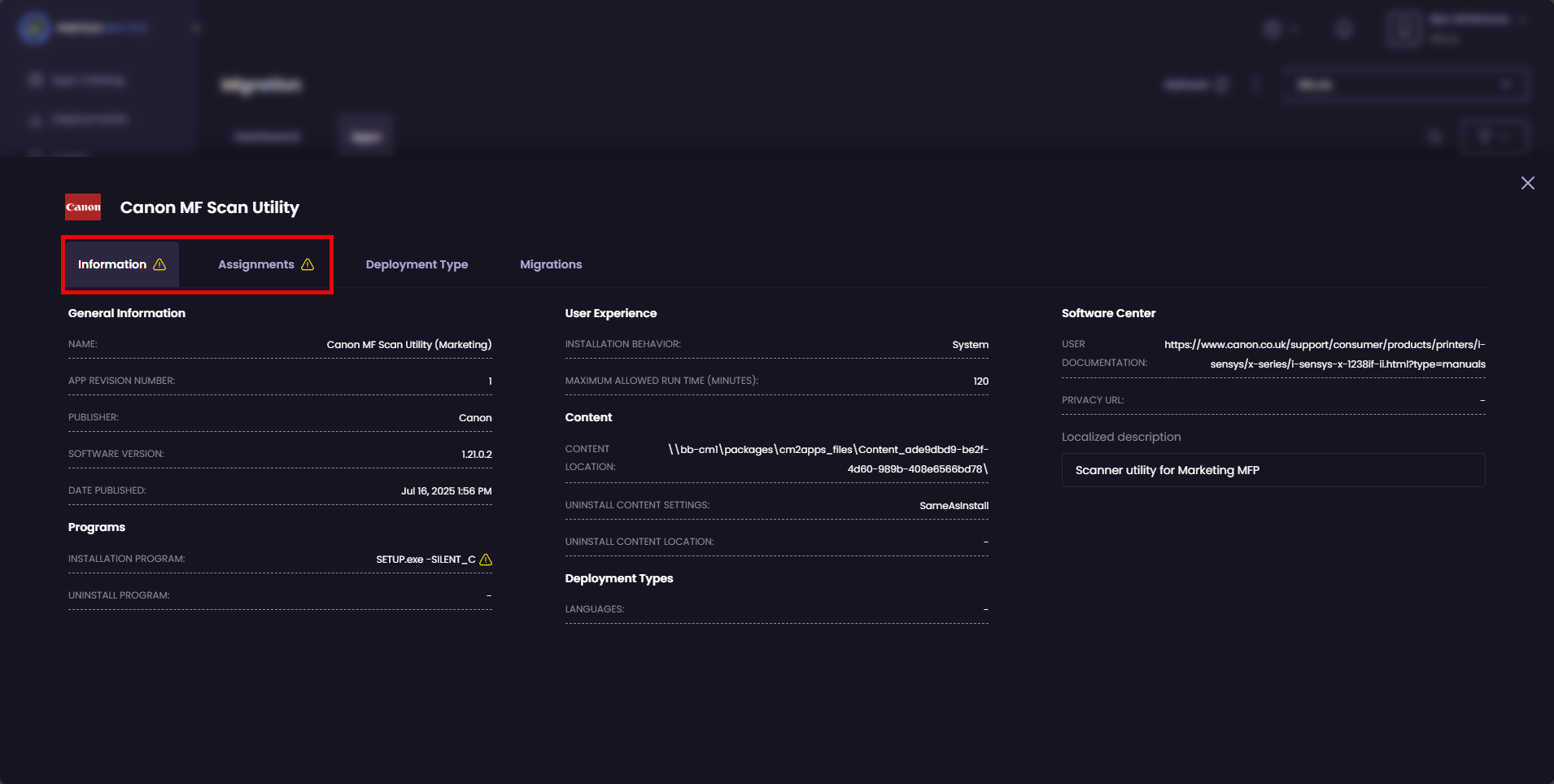Click the Deployments icon in the sidebar

point(36,119)
